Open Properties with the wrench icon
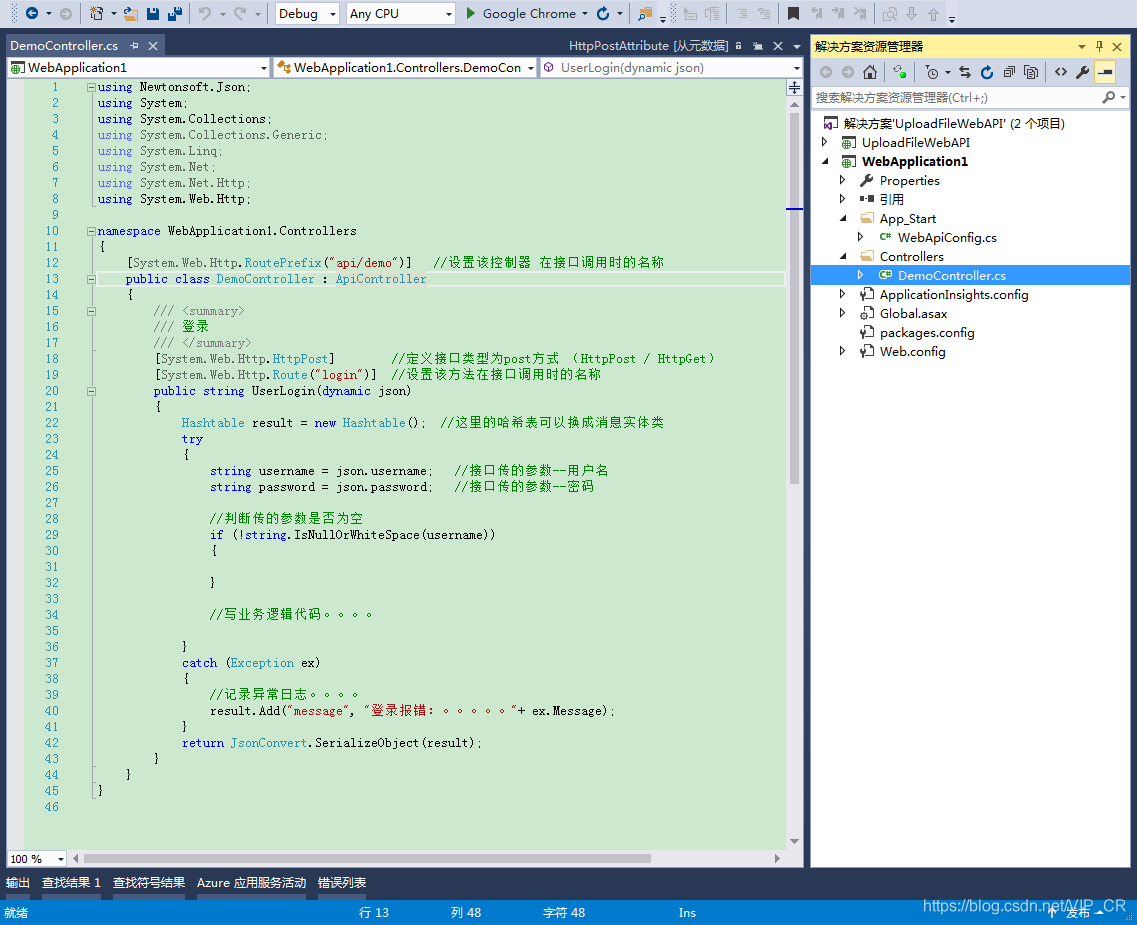The image size is (1137, 925). click(1083, 72)
